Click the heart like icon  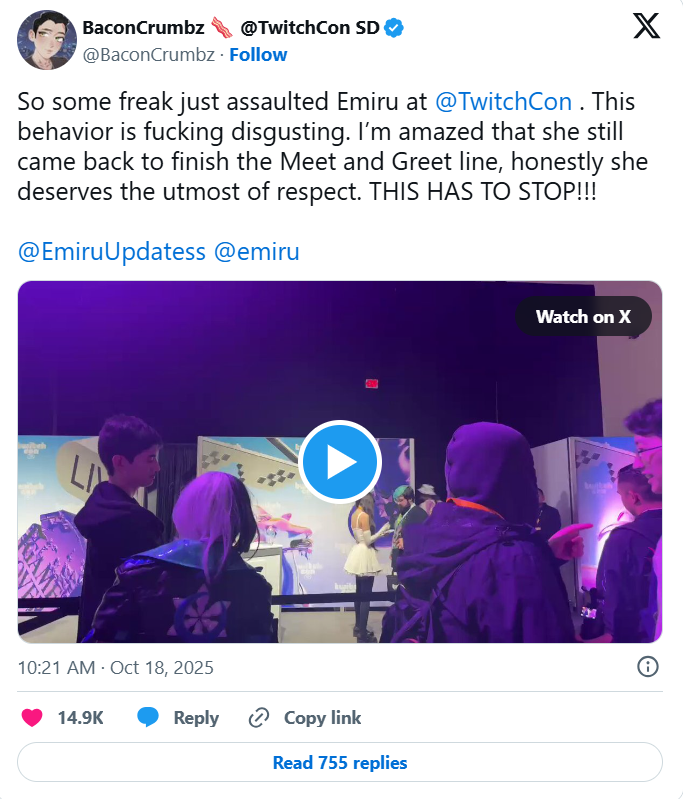(x=33, y=717)
